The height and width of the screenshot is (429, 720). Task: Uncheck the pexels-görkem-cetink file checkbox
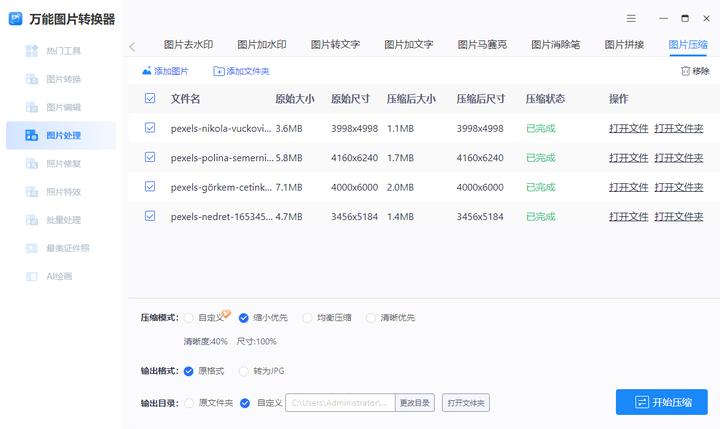[150, 186]
